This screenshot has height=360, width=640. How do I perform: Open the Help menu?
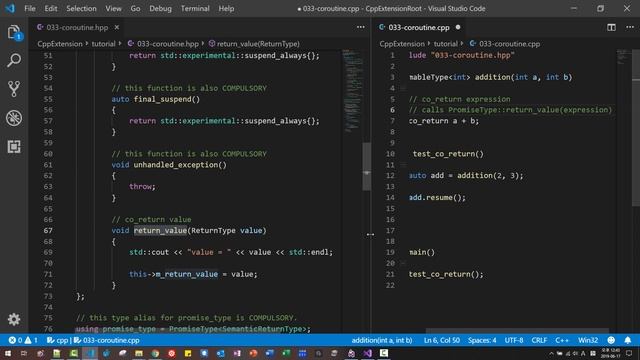[x=226, y=8]
